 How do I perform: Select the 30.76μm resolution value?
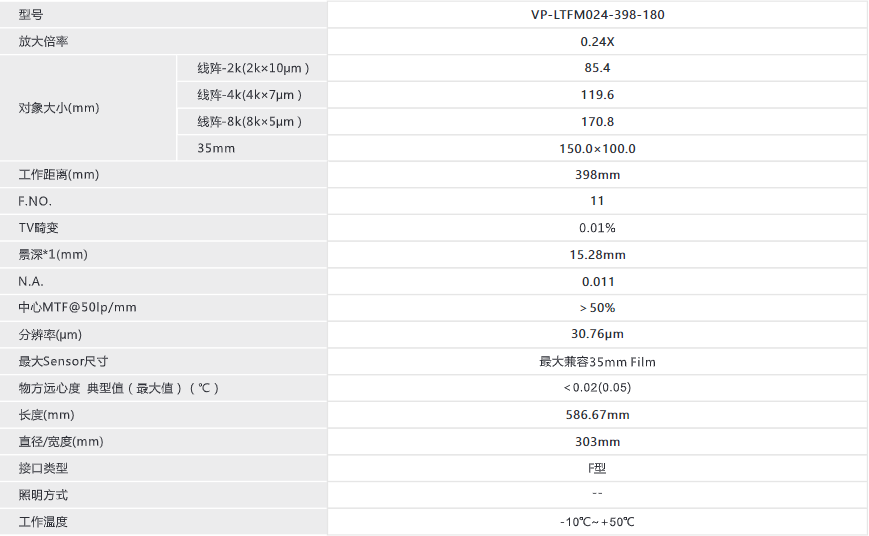pyautogui.click(x=597, y=334)
